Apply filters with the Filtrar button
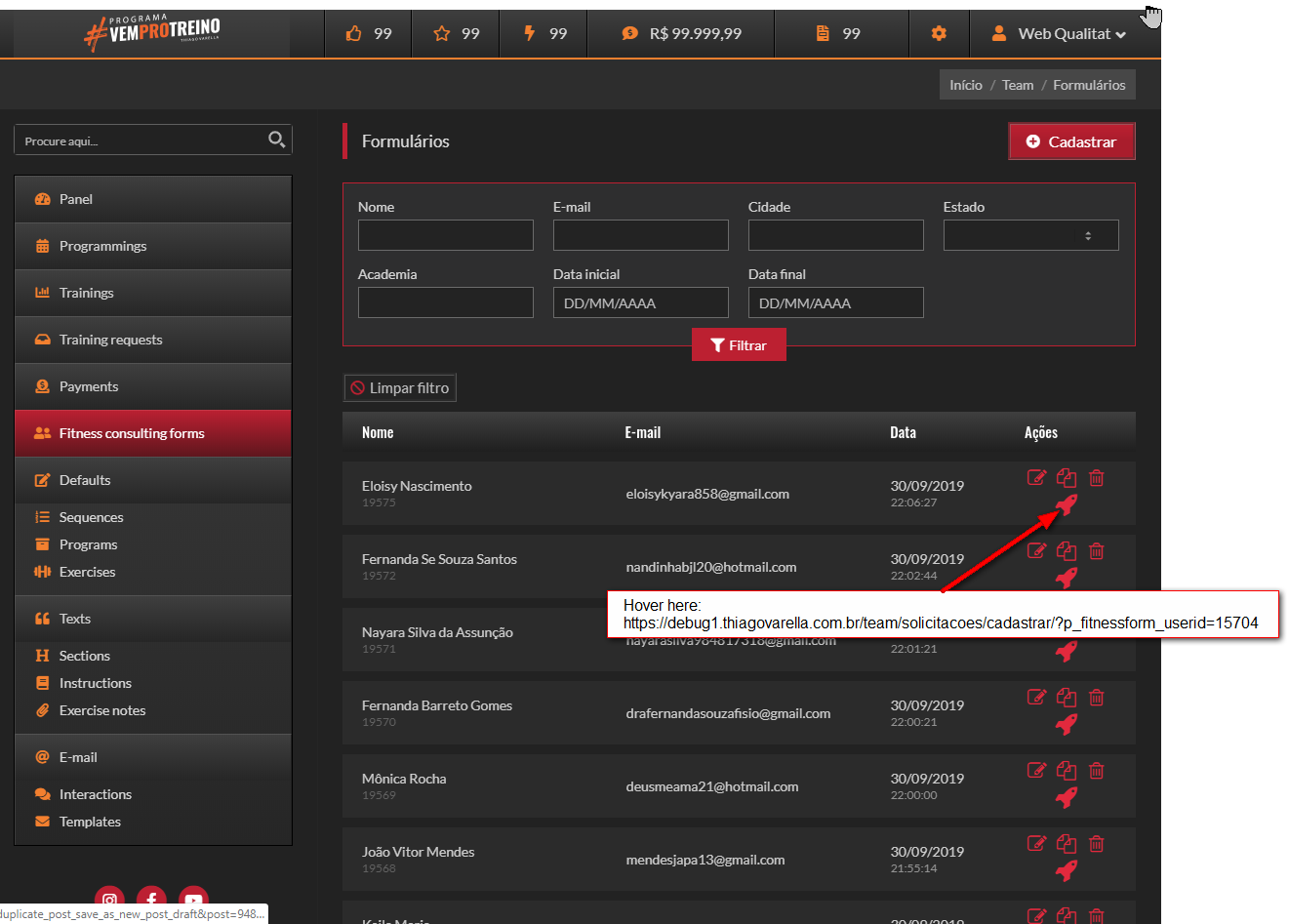The height and width of the screenshot is (924, 1289). click(x=739, y=345)
